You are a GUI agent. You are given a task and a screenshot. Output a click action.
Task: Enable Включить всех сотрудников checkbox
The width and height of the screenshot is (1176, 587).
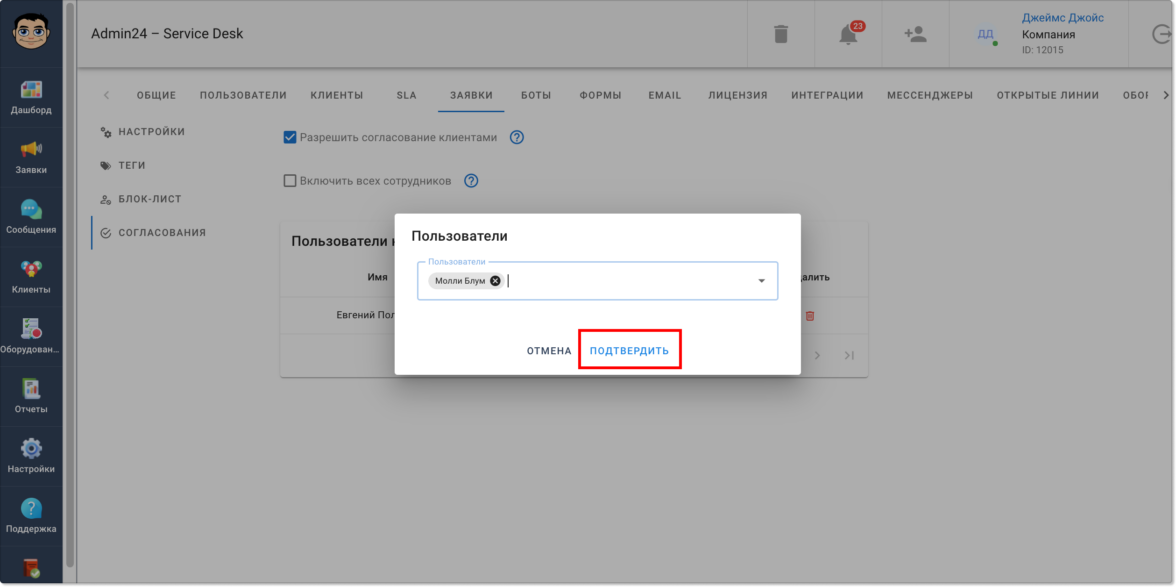[x=290, y=181]
